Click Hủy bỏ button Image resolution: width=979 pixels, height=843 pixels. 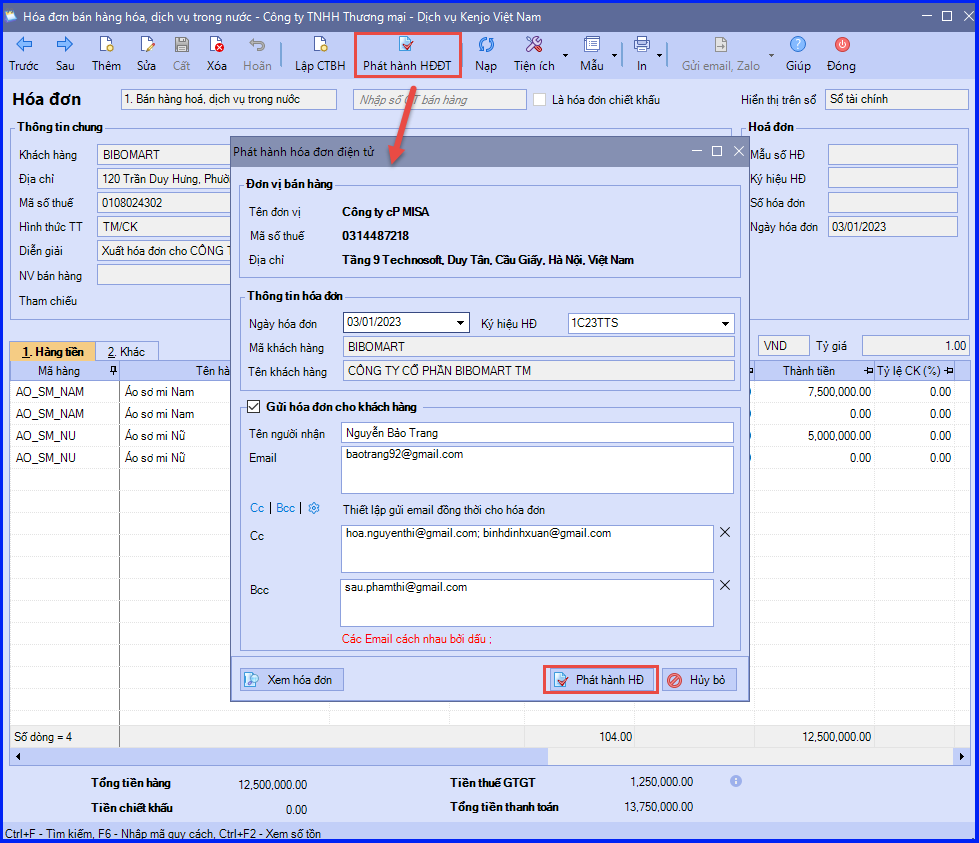tap(699, 679)
